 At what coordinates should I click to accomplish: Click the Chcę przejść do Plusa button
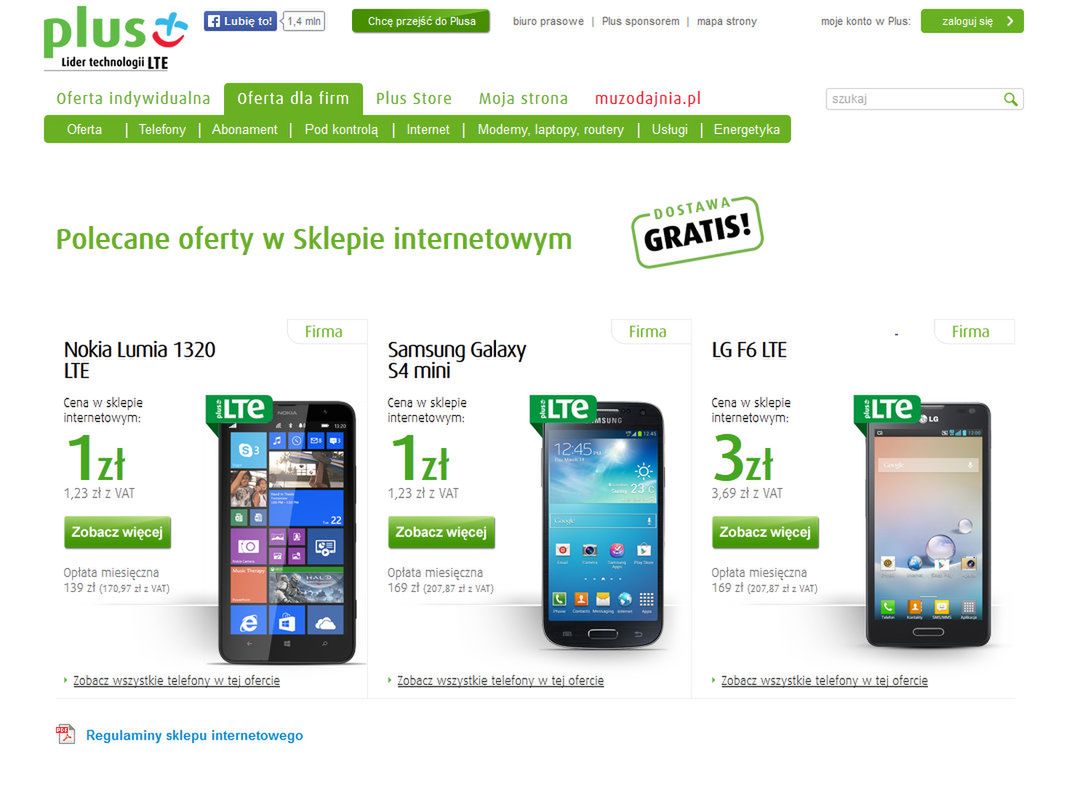pos(421,21)
